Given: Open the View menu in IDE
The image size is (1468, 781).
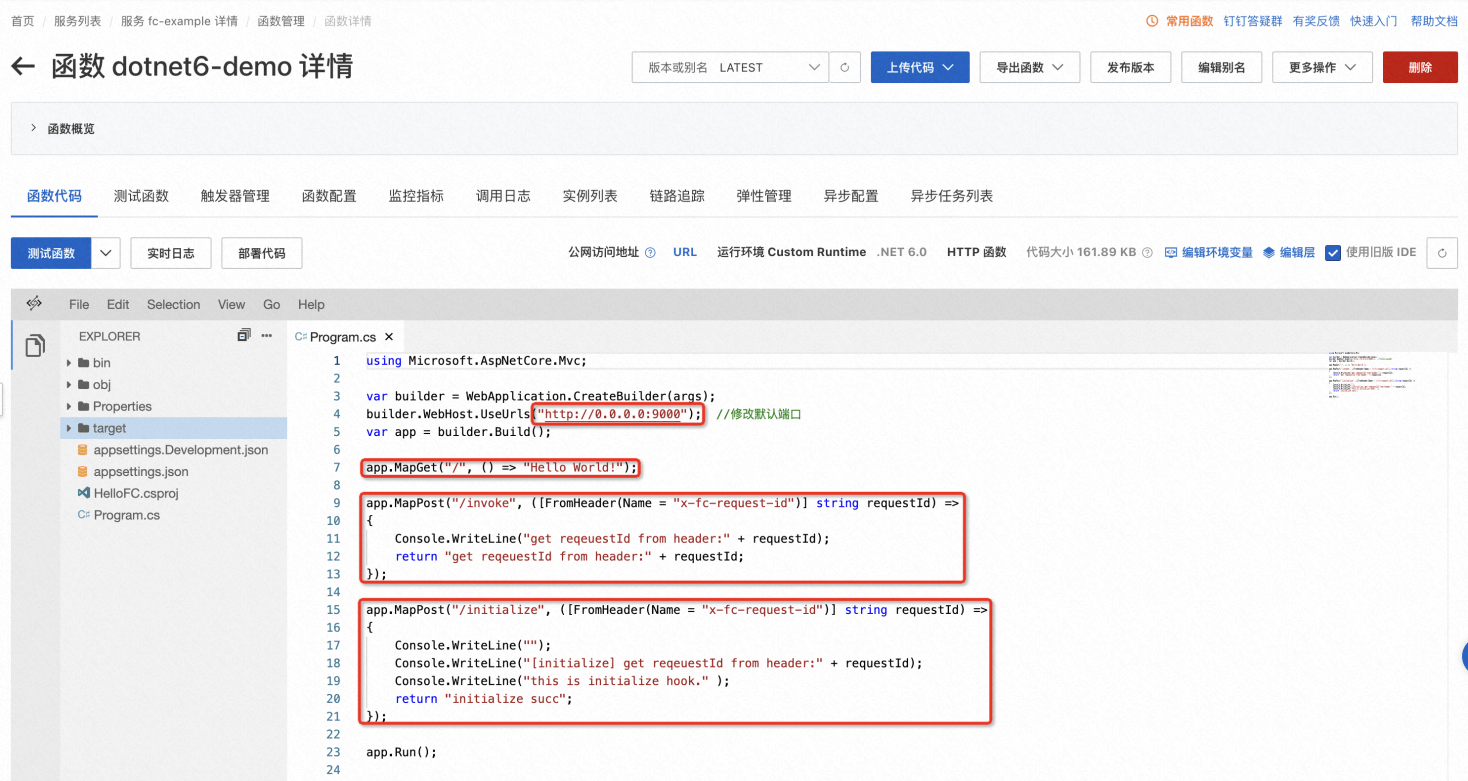Looking at the screenshot, I should pyautogui.click(x=231, y=304).
